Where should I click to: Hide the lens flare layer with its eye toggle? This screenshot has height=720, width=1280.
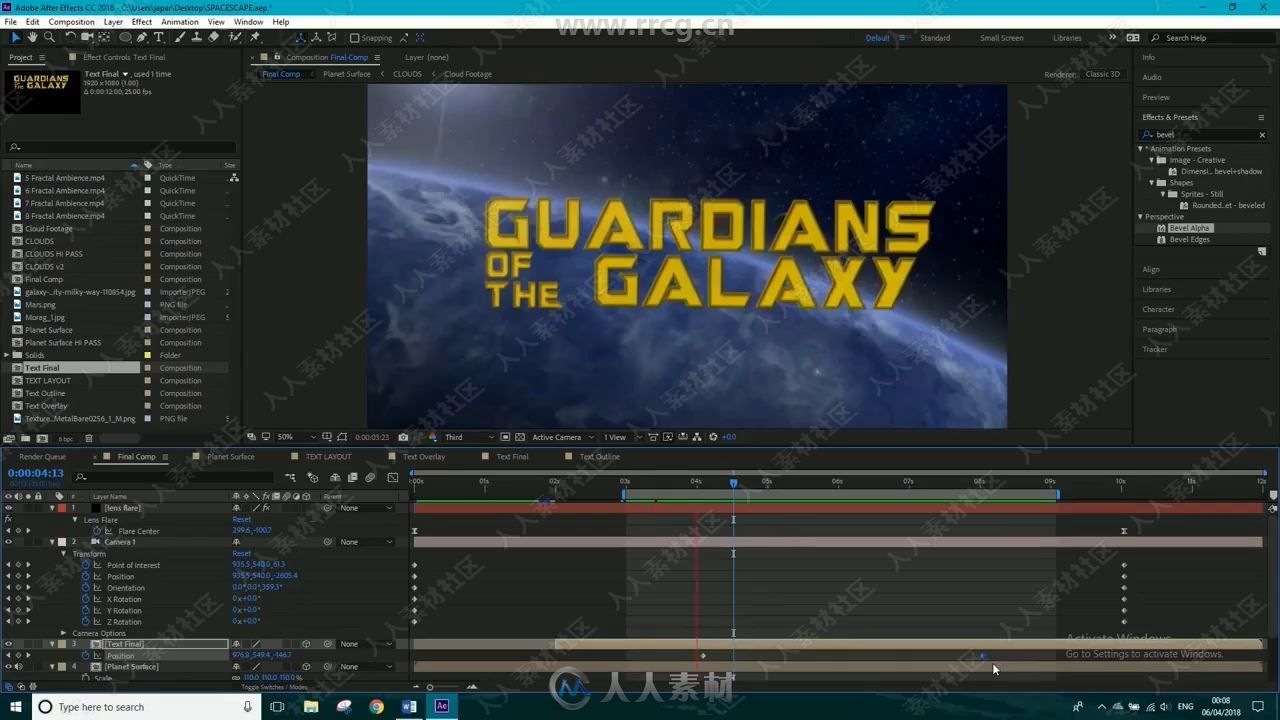coord(8,508)
